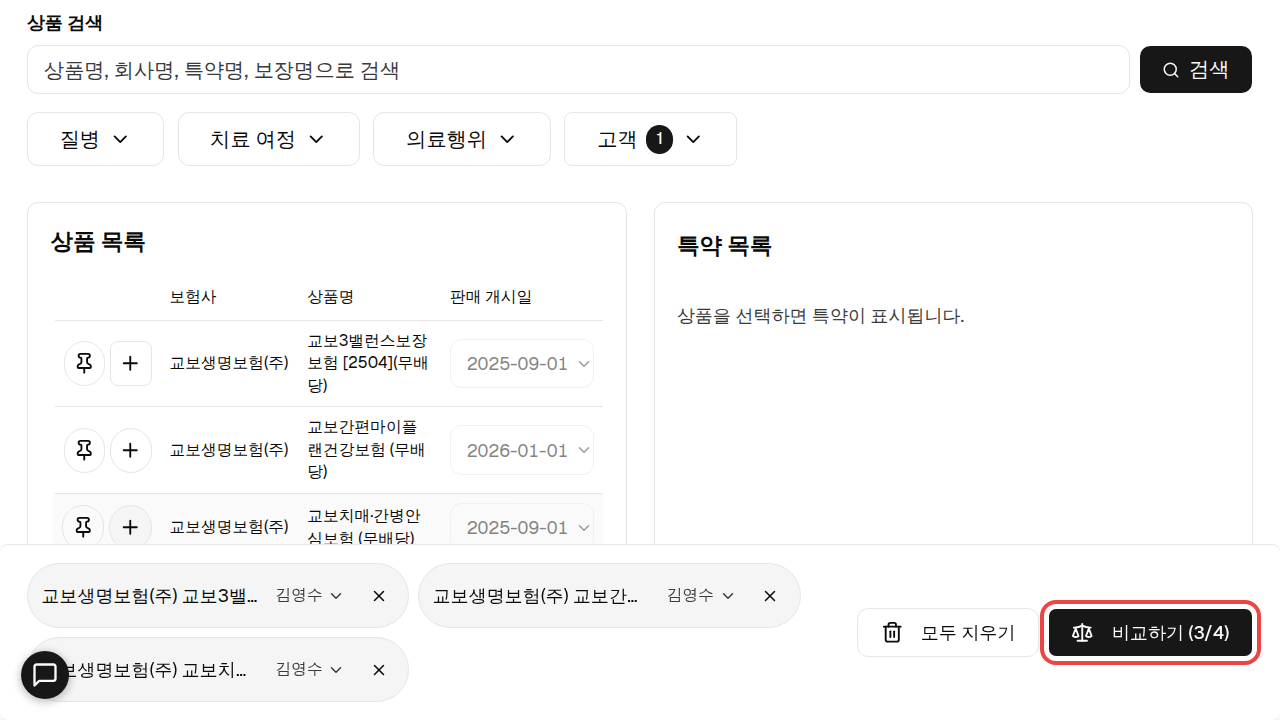Pin the 교보간편마이플랜건강보험 product row
Image resolution: width=1280 pixels, height=720 pixels.
click(x=84, y=450)
